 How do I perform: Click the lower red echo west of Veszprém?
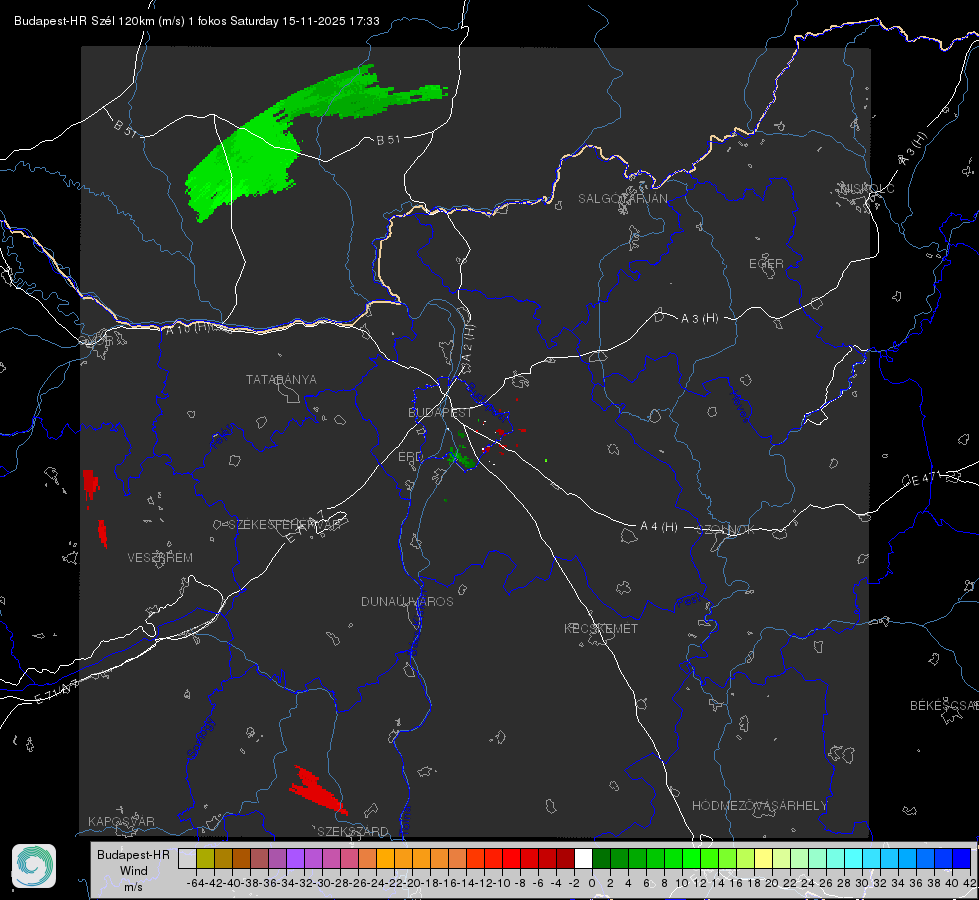(102, 533)
